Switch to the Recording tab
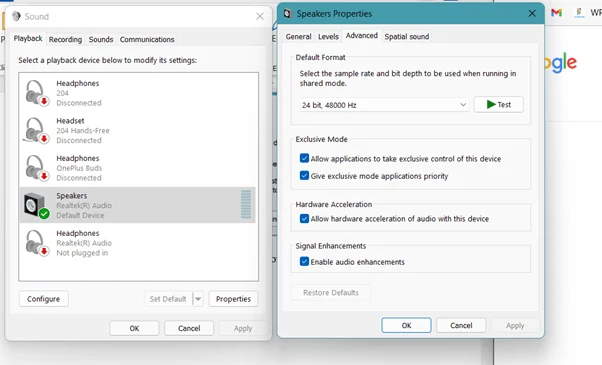 click(x=65, y=40)
